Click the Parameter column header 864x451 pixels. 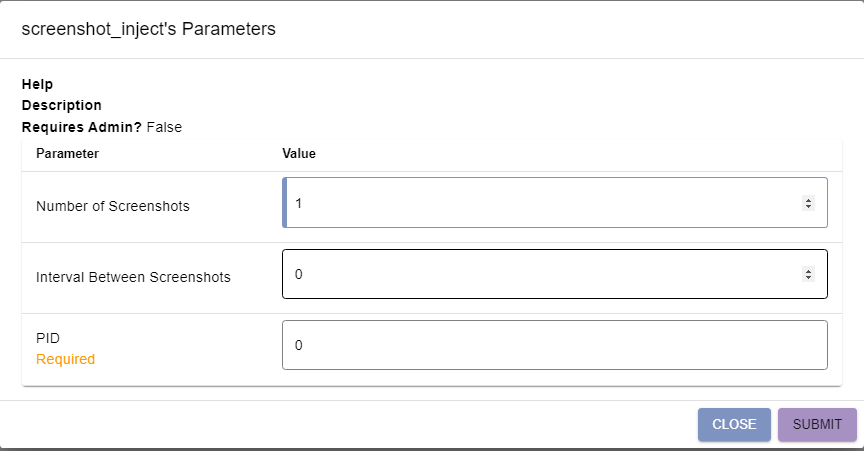(67, 154)
